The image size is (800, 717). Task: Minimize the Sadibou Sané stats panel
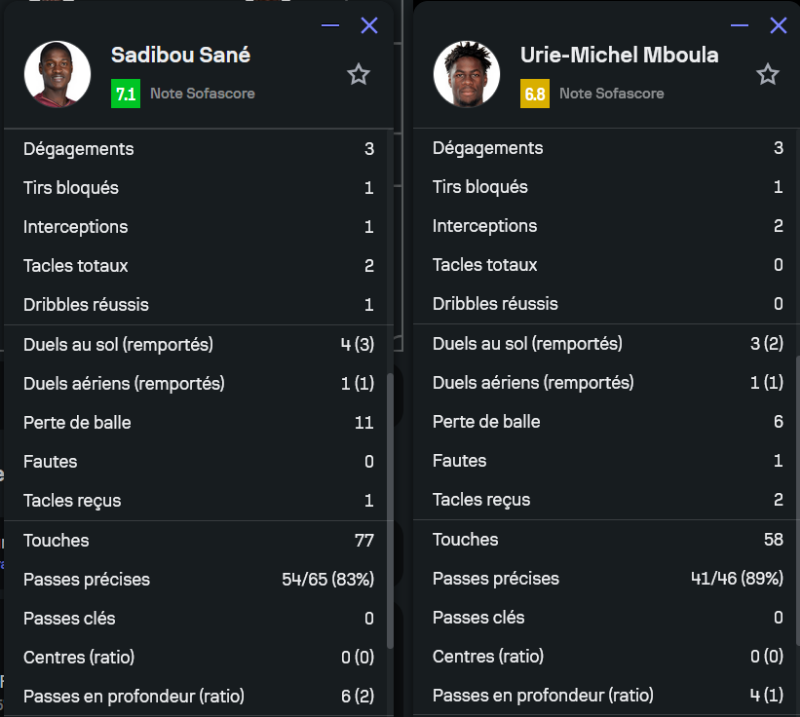(x=330, y=26)
